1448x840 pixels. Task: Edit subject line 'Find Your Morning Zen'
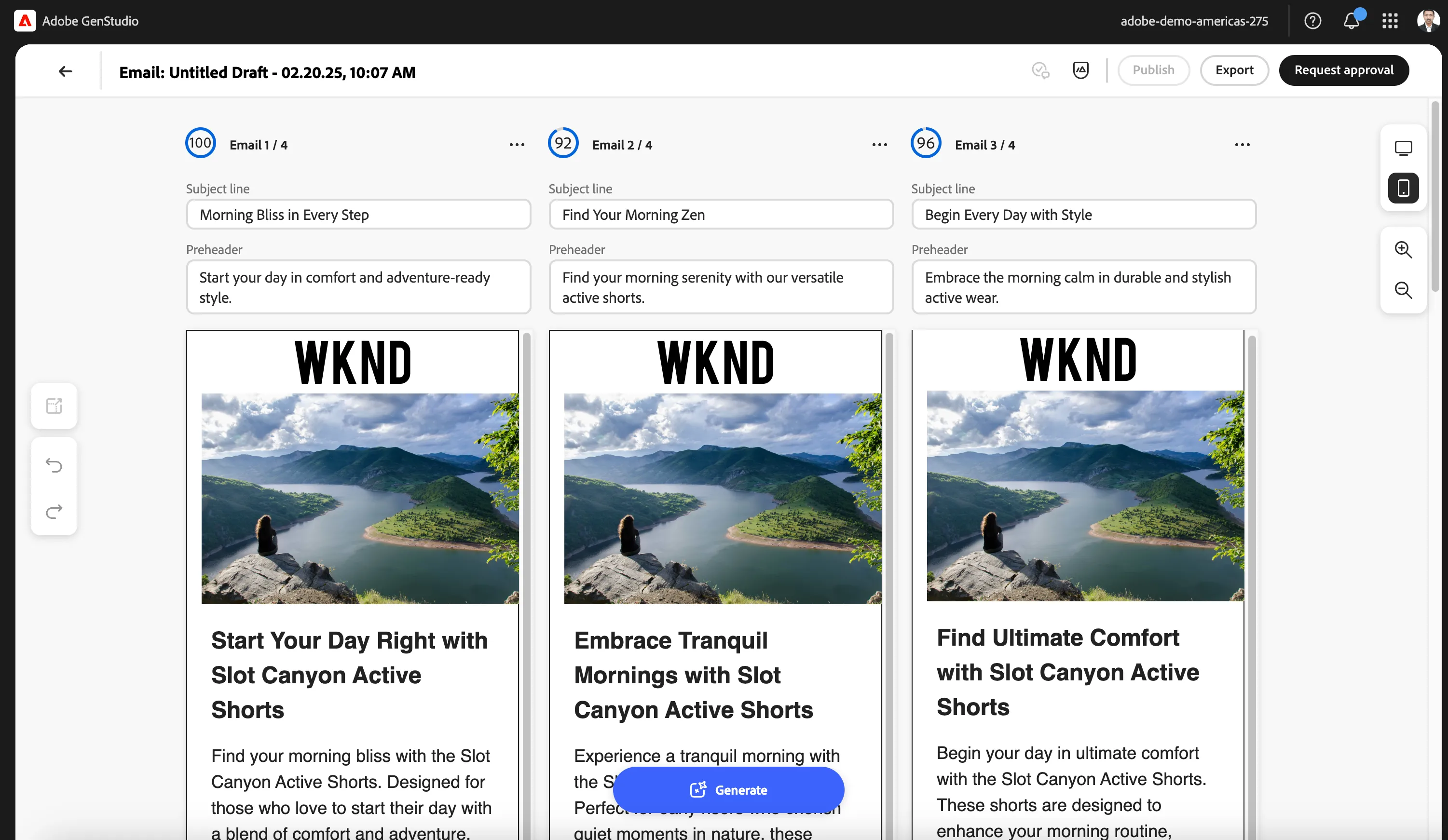tap(721, 214)
